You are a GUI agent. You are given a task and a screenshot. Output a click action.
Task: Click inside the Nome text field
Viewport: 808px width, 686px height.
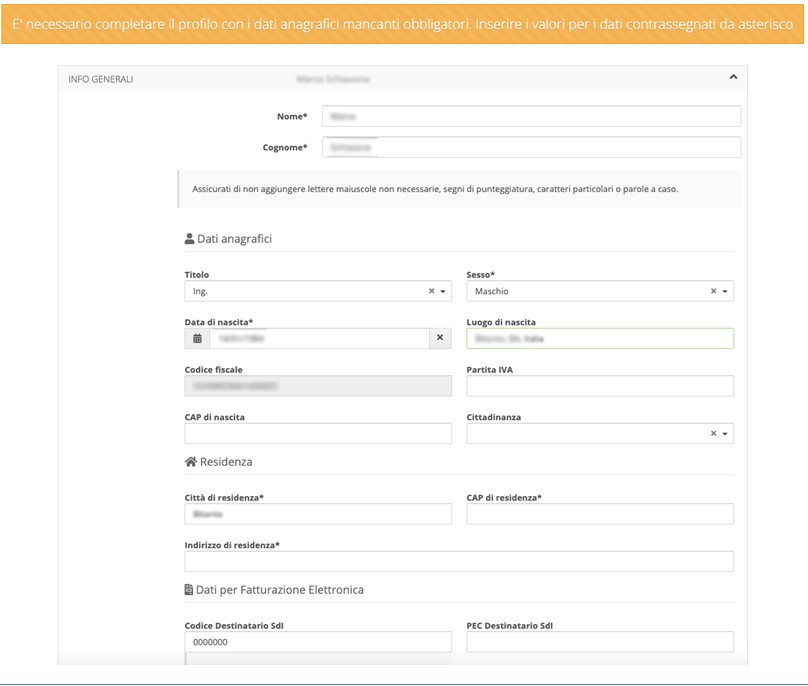pyautogui.click(x=531, y=116)
